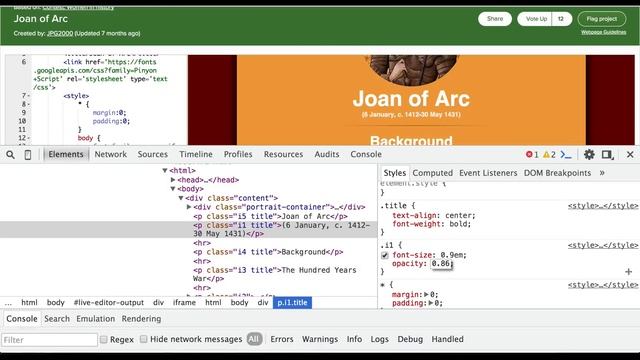The height and width of the screenshot is (360, 640).
Task: Show more Styles pane tabs chevron
Action: point(602,173)
